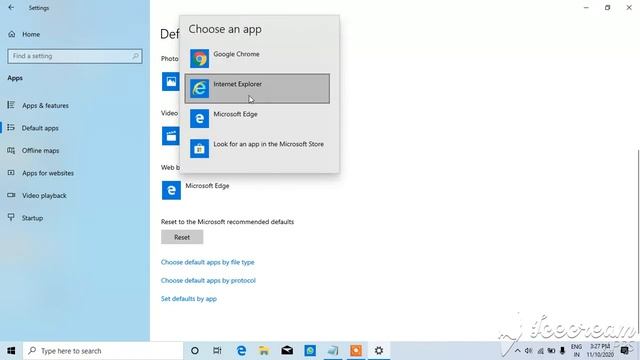Click the Microsoft Store bag icon
This screenshot has height=360, width=640.
[200, 149]
